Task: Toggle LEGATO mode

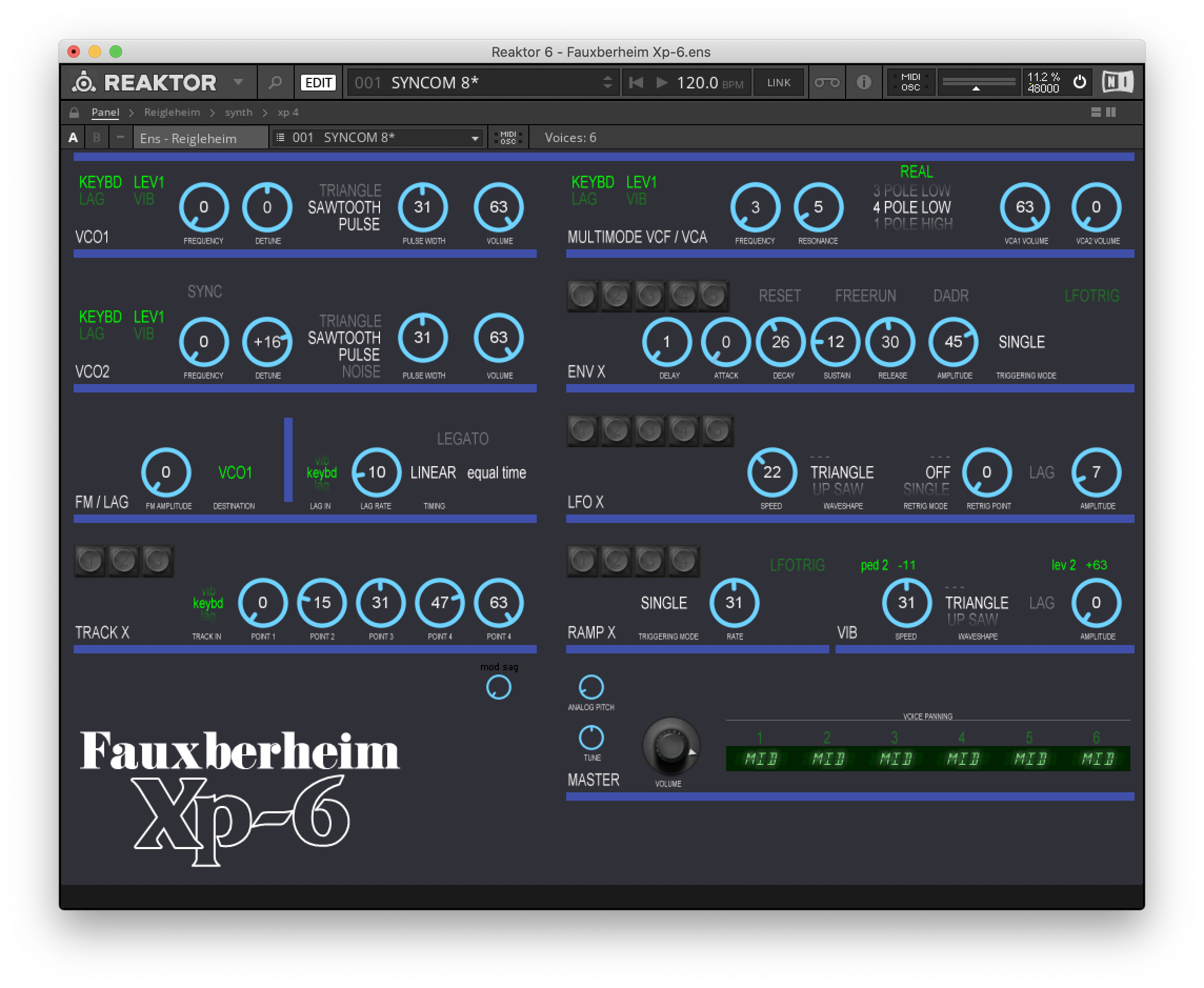Action: click(x=463, y=439)
